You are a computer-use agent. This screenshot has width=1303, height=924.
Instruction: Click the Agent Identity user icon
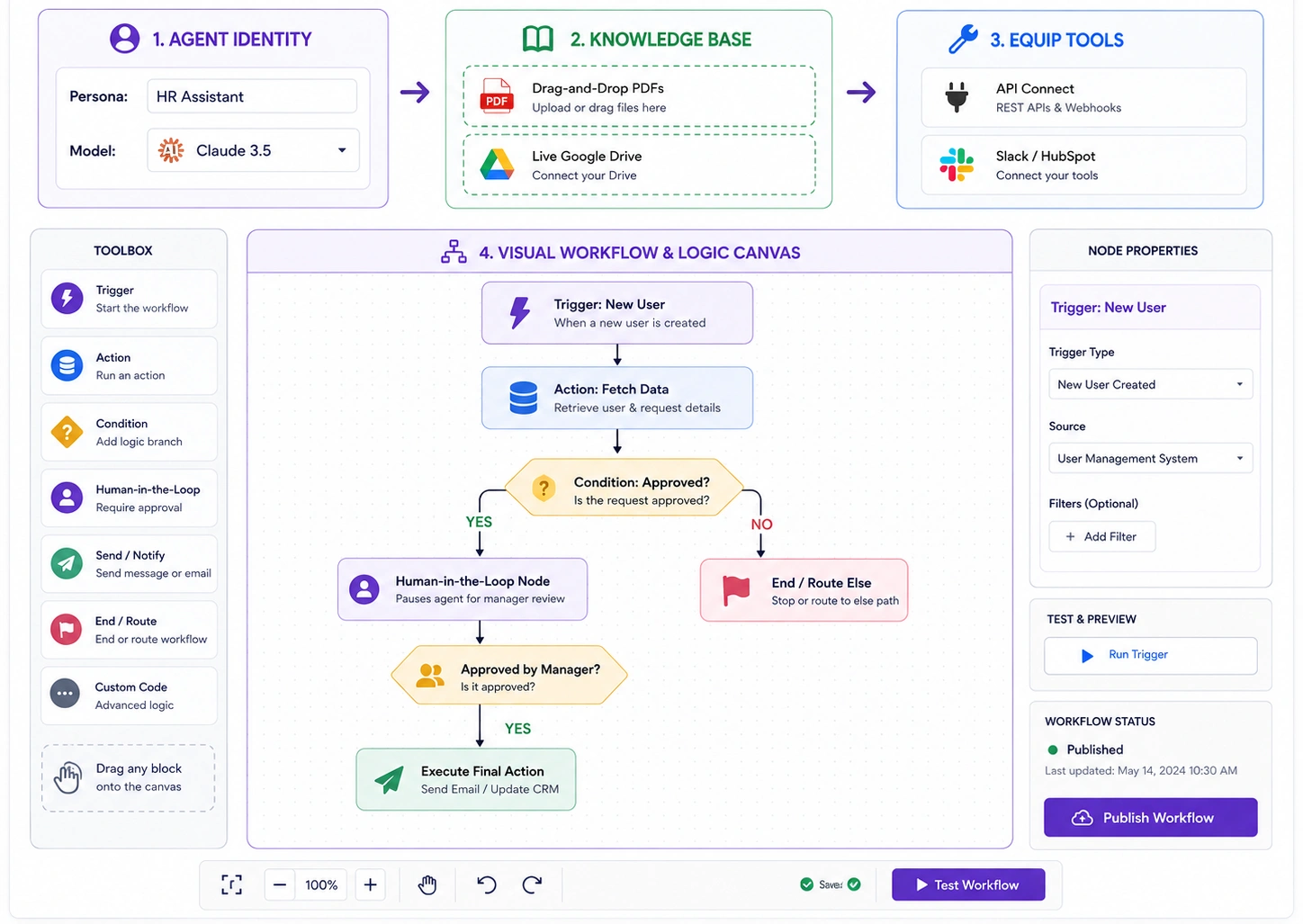point(124,39)
